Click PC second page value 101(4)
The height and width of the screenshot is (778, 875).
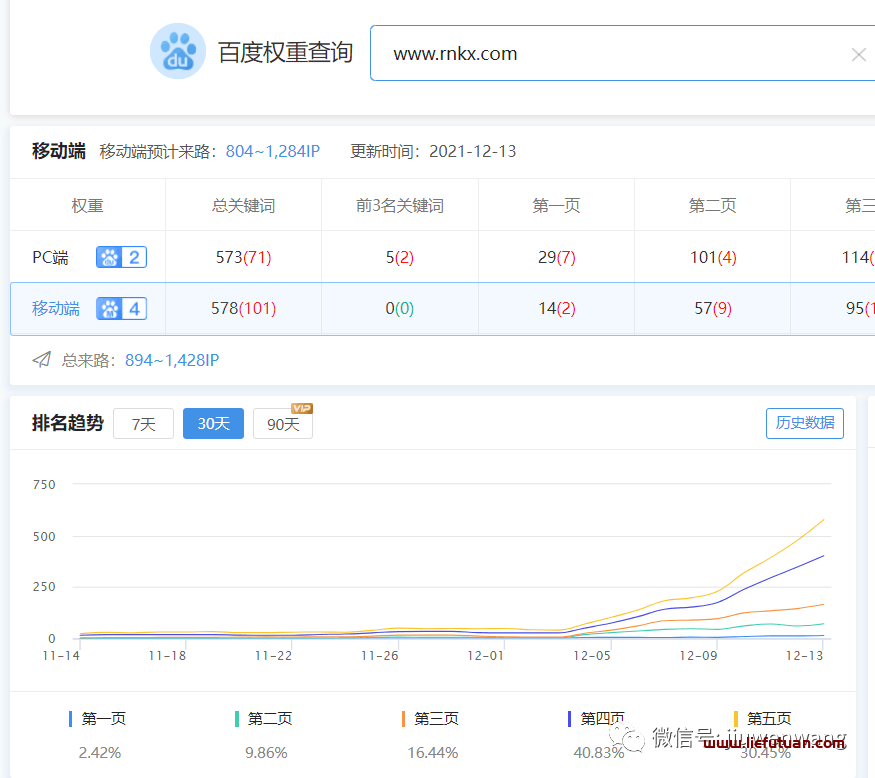(x=713, y=257)
